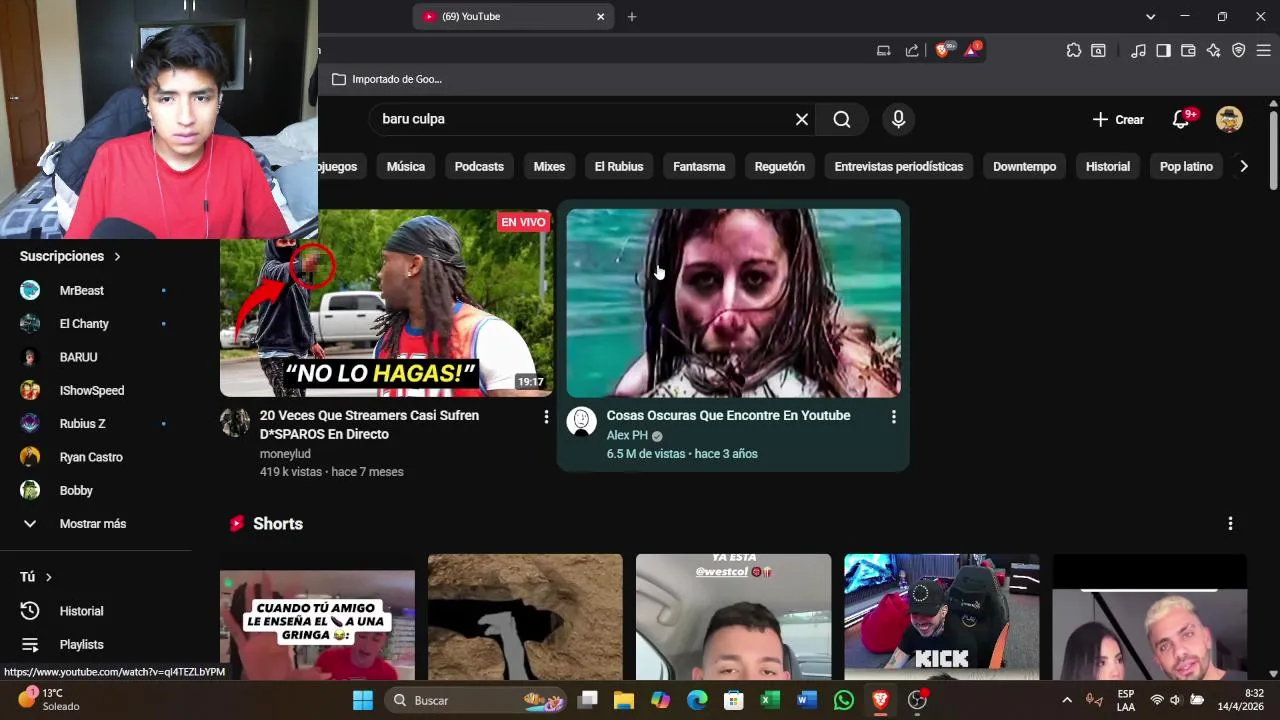Screen dimensions: 1280x720
Task: Open Leo AI sparkle icon
Action: [x=1213, y=50]
